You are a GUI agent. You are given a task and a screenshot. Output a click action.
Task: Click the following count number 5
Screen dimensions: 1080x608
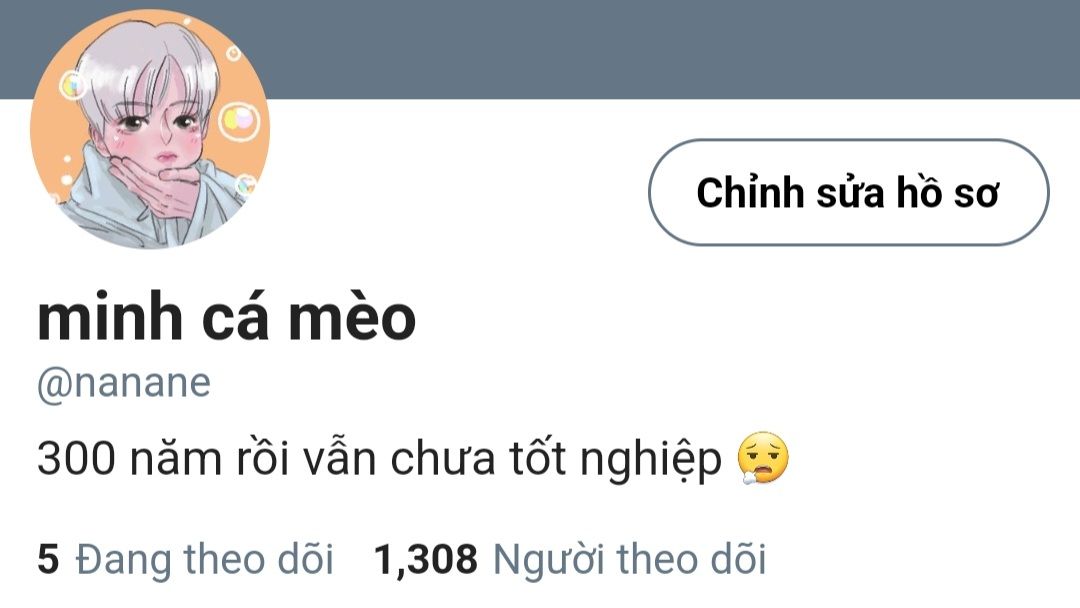tap(48, 558)
